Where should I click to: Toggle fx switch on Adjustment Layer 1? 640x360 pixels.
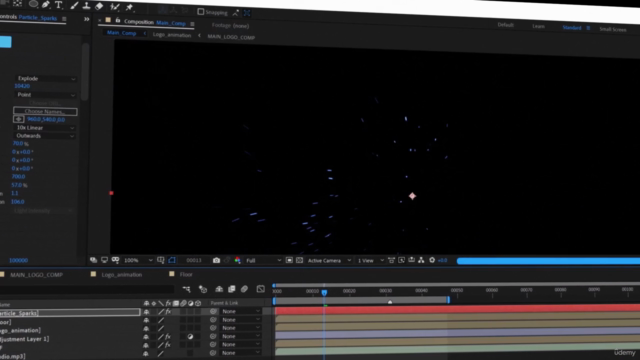pyautogui.click(x=168, y=337)
